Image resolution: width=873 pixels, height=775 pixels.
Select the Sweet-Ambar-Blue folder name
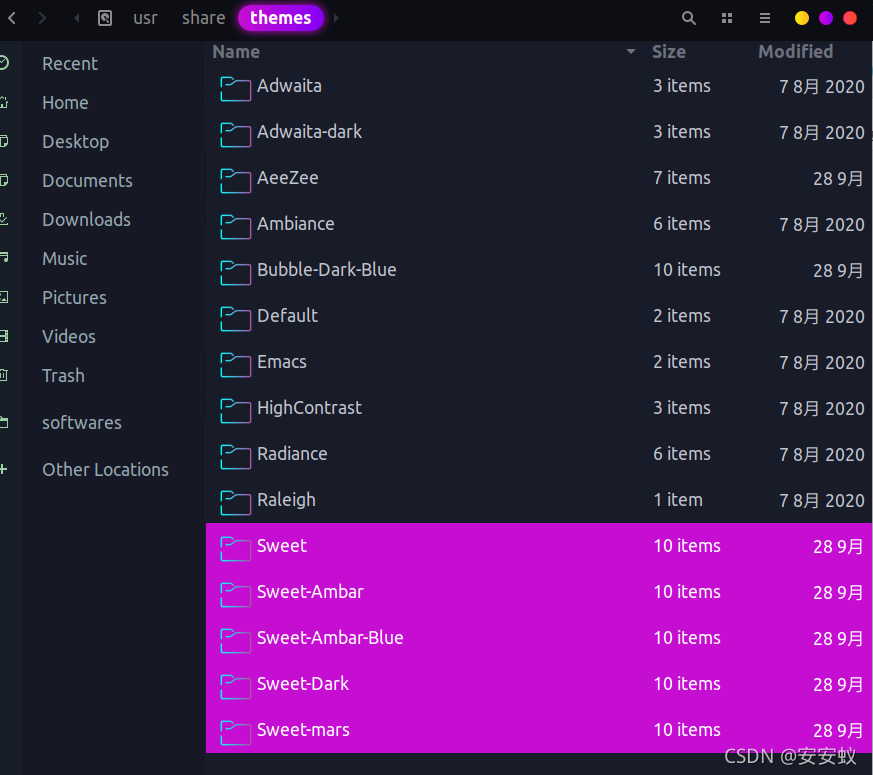point(330,637)
